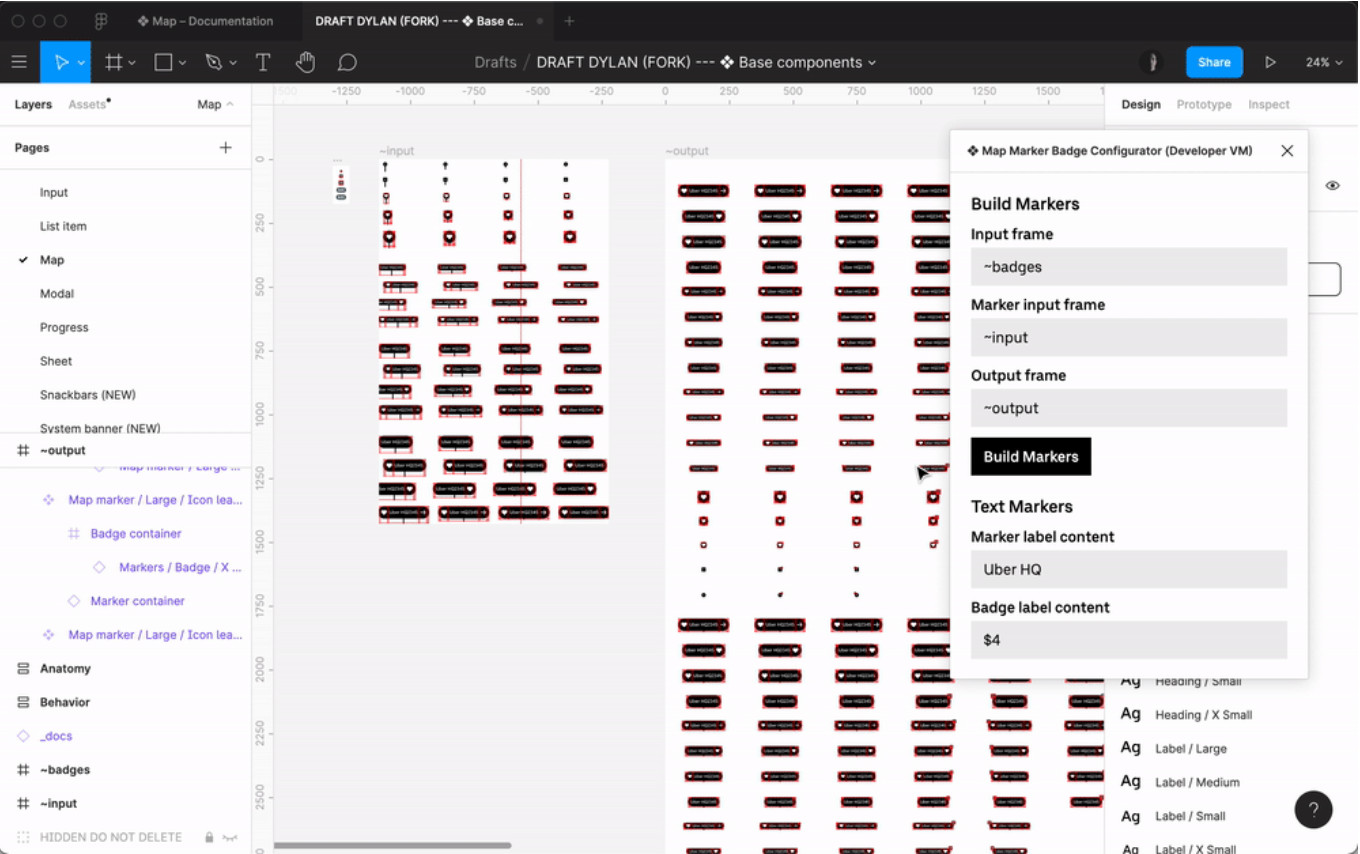Select the Frame tool

[114, 62]
